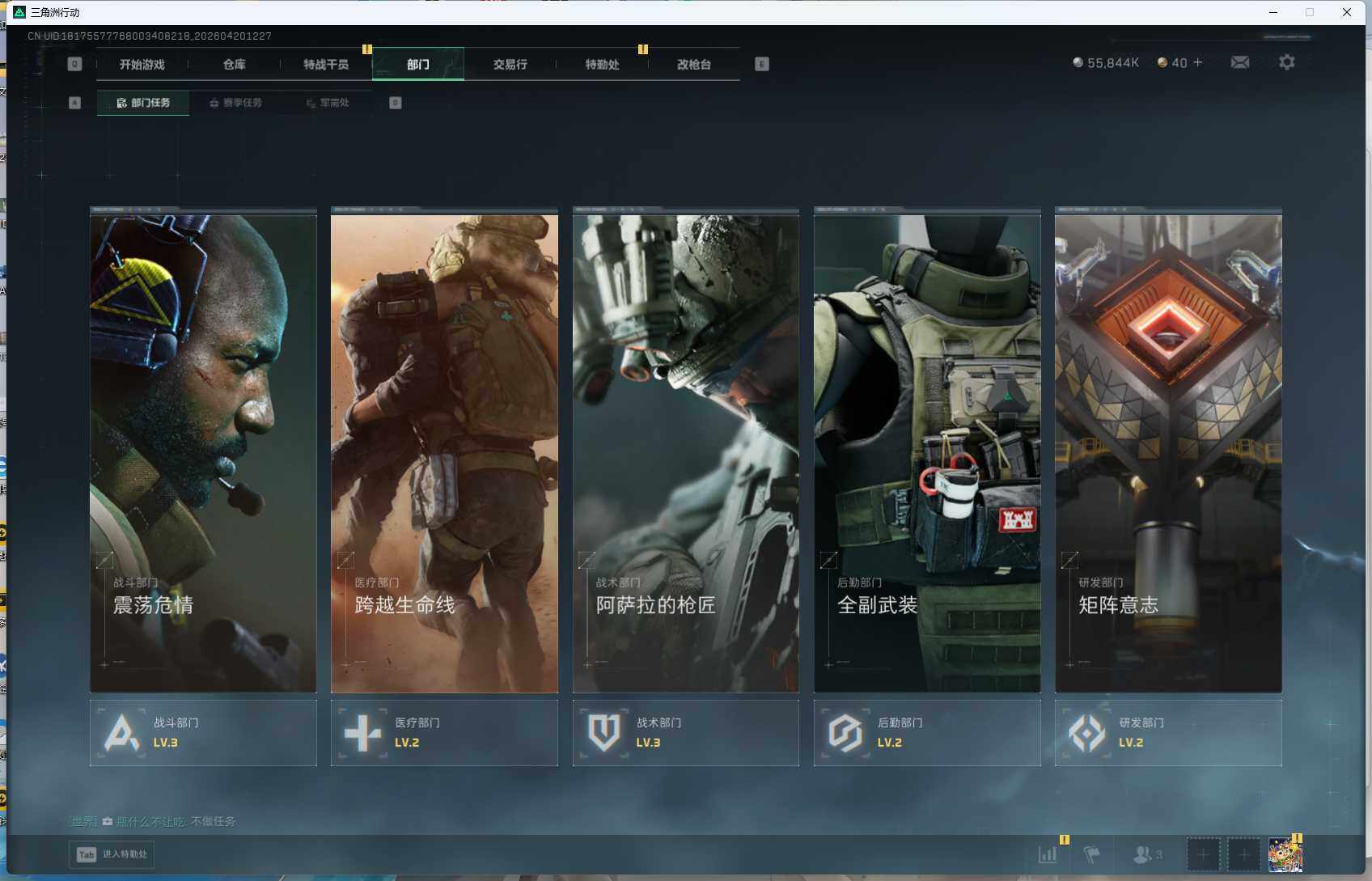Open the friends list icon showing 3
The height and width of the screenshot is (881, 1372).
(x=1147, y=854)
